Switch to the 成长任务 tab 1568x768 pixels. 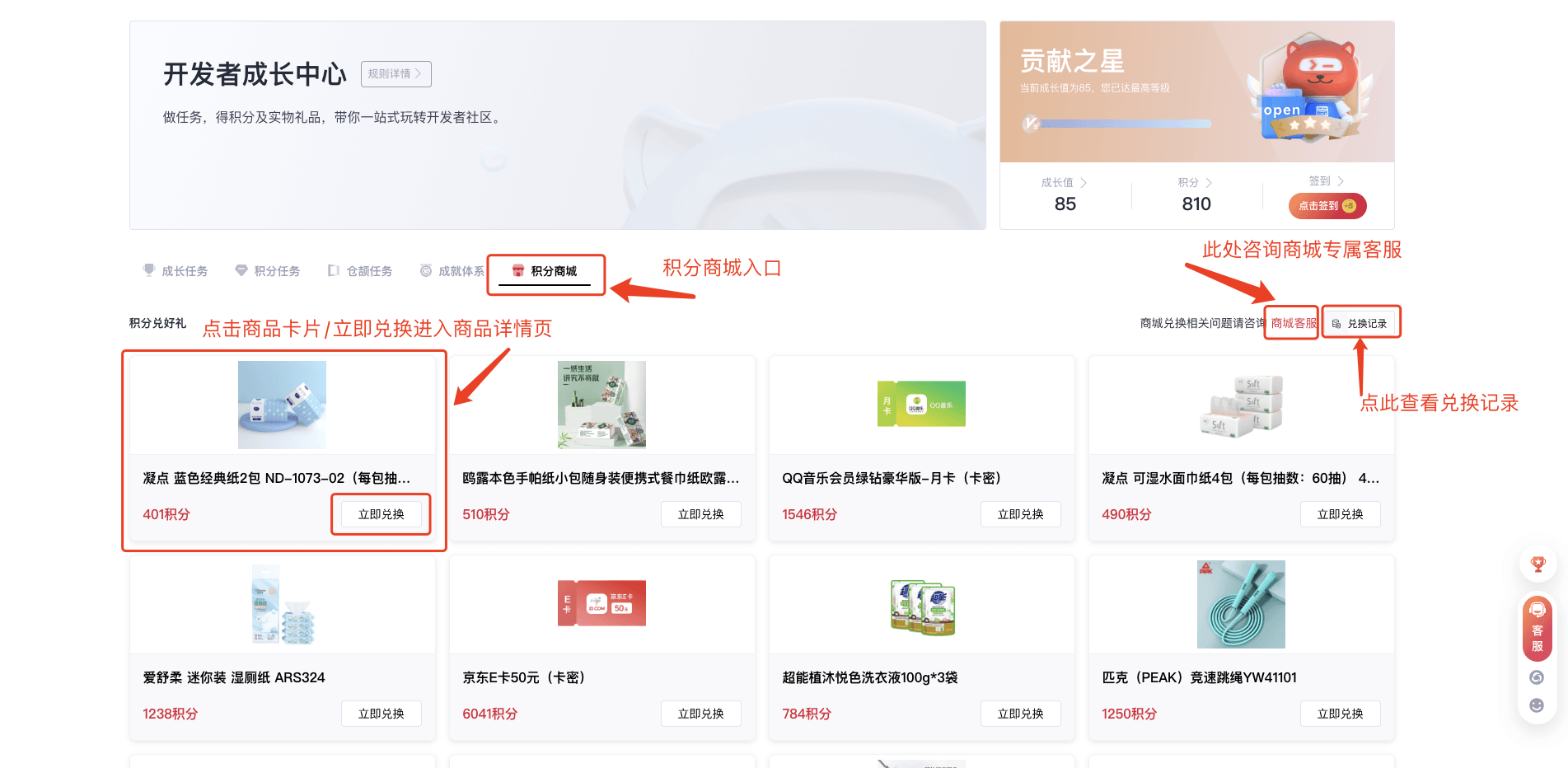coord(176,271)
